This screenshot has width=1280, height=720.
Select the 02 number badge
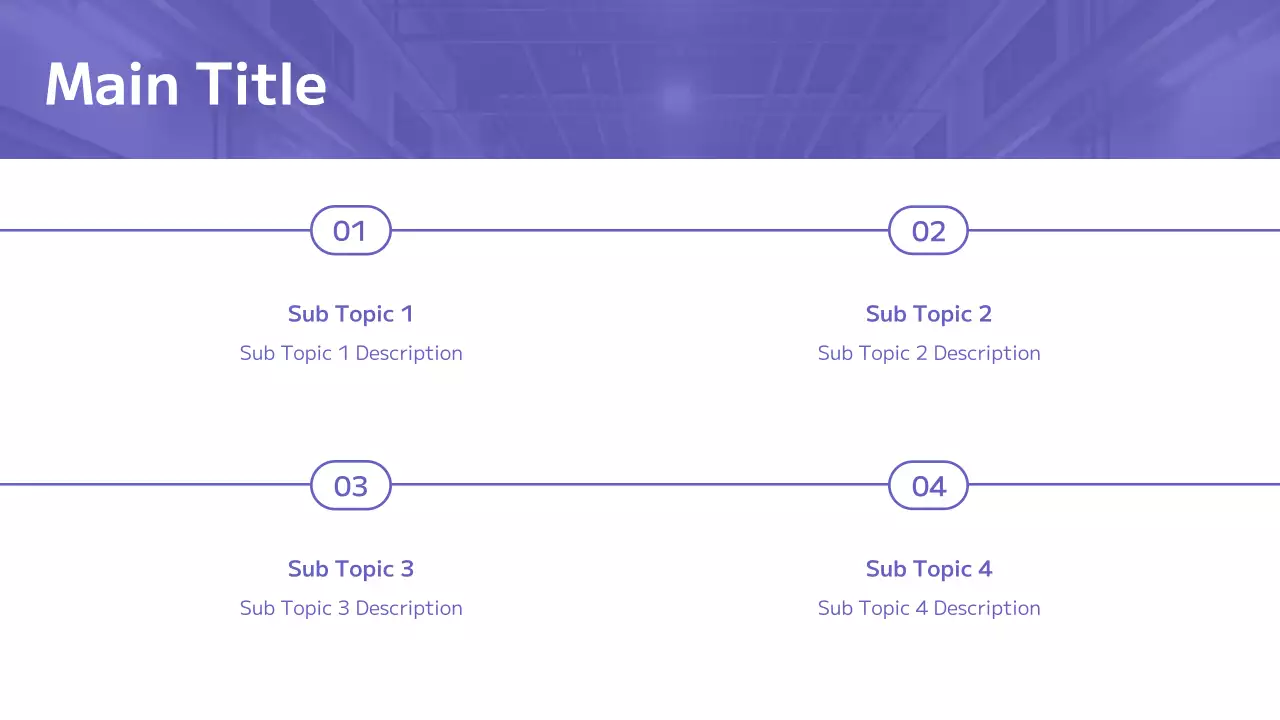click(928, 231)
